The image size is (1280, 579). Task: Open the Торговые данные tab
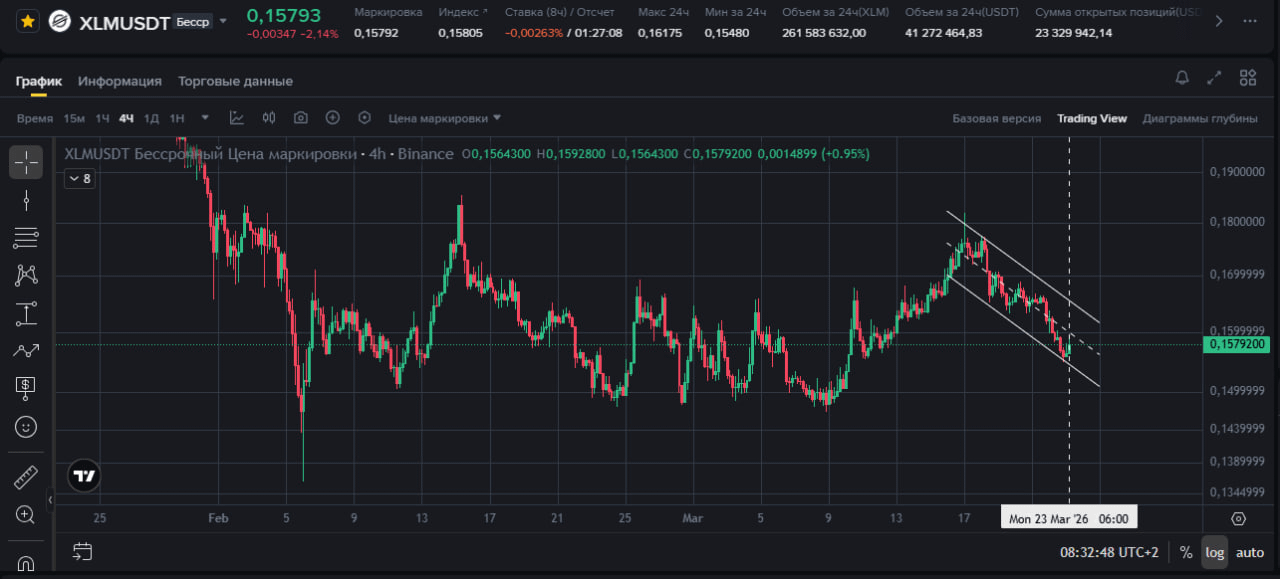[235, 81]
